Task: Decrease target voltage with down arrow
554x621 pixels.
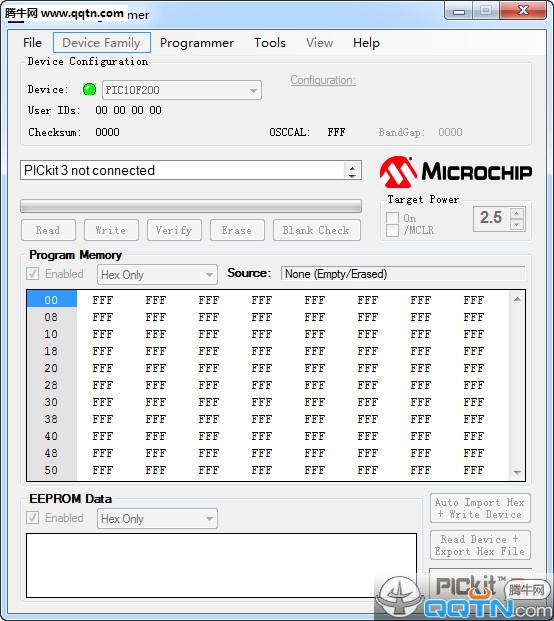Action: [516, 225]
